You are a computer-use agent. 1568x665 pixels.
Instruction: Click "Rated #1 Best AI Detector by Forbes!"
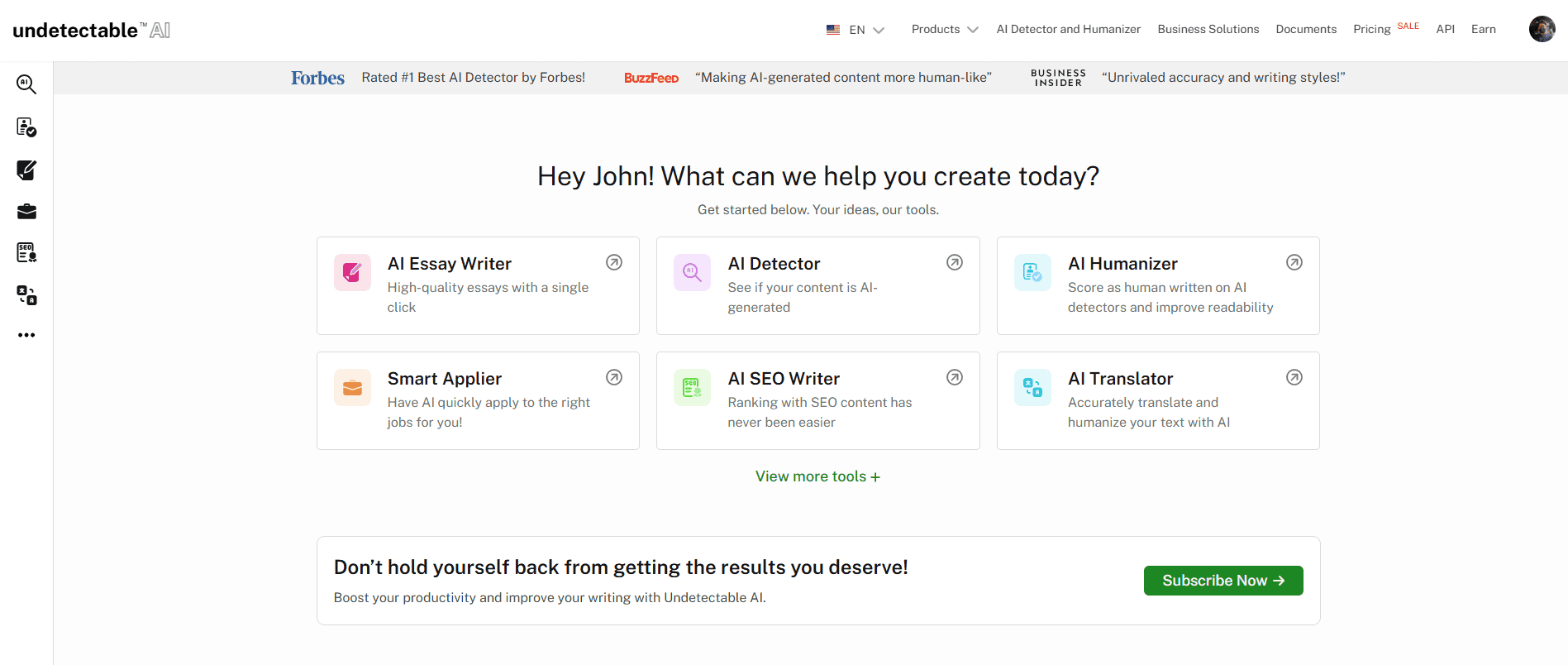pos(474,78)
